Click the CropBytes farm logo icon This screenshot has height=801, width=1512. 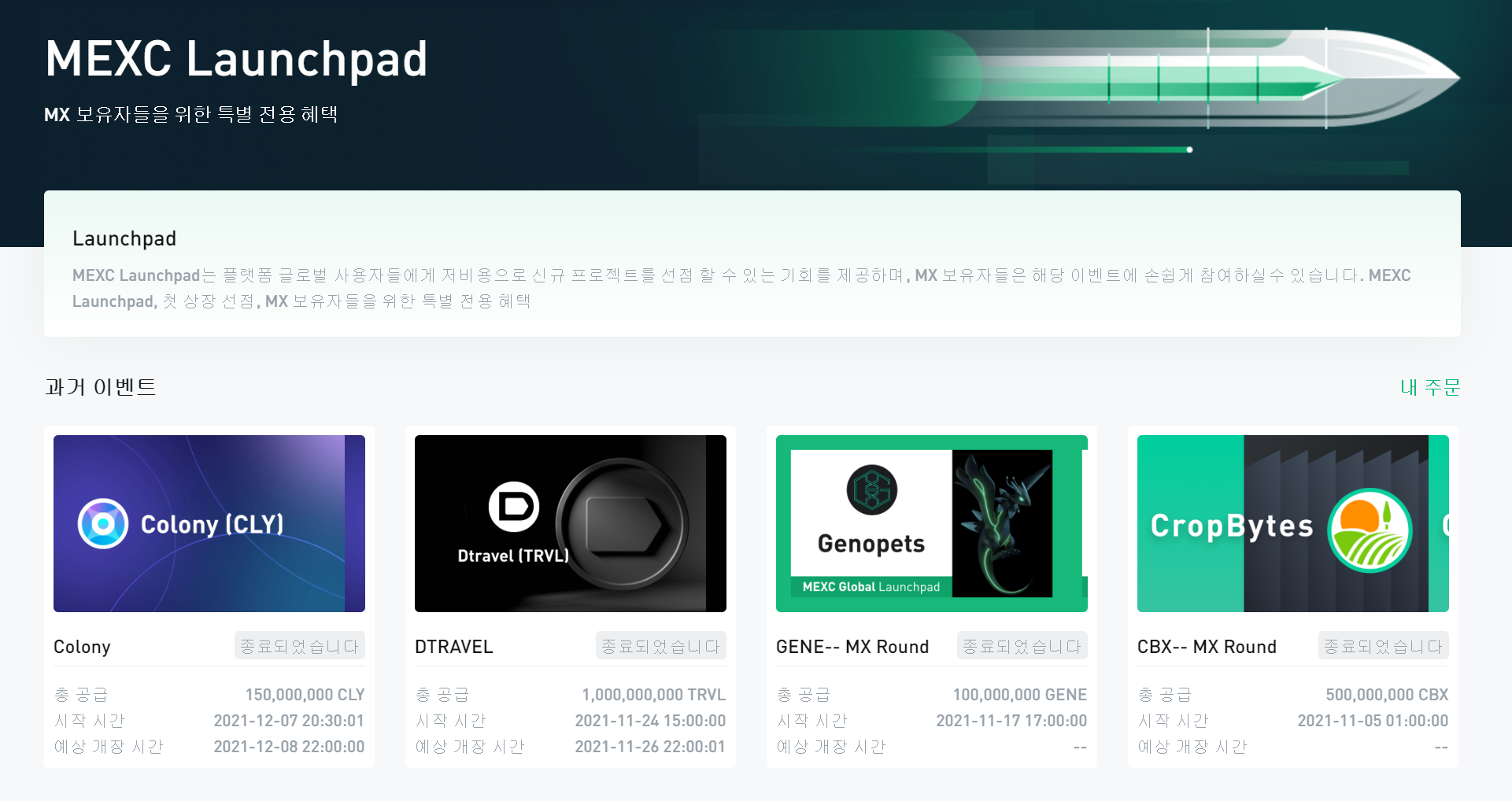1370,530
